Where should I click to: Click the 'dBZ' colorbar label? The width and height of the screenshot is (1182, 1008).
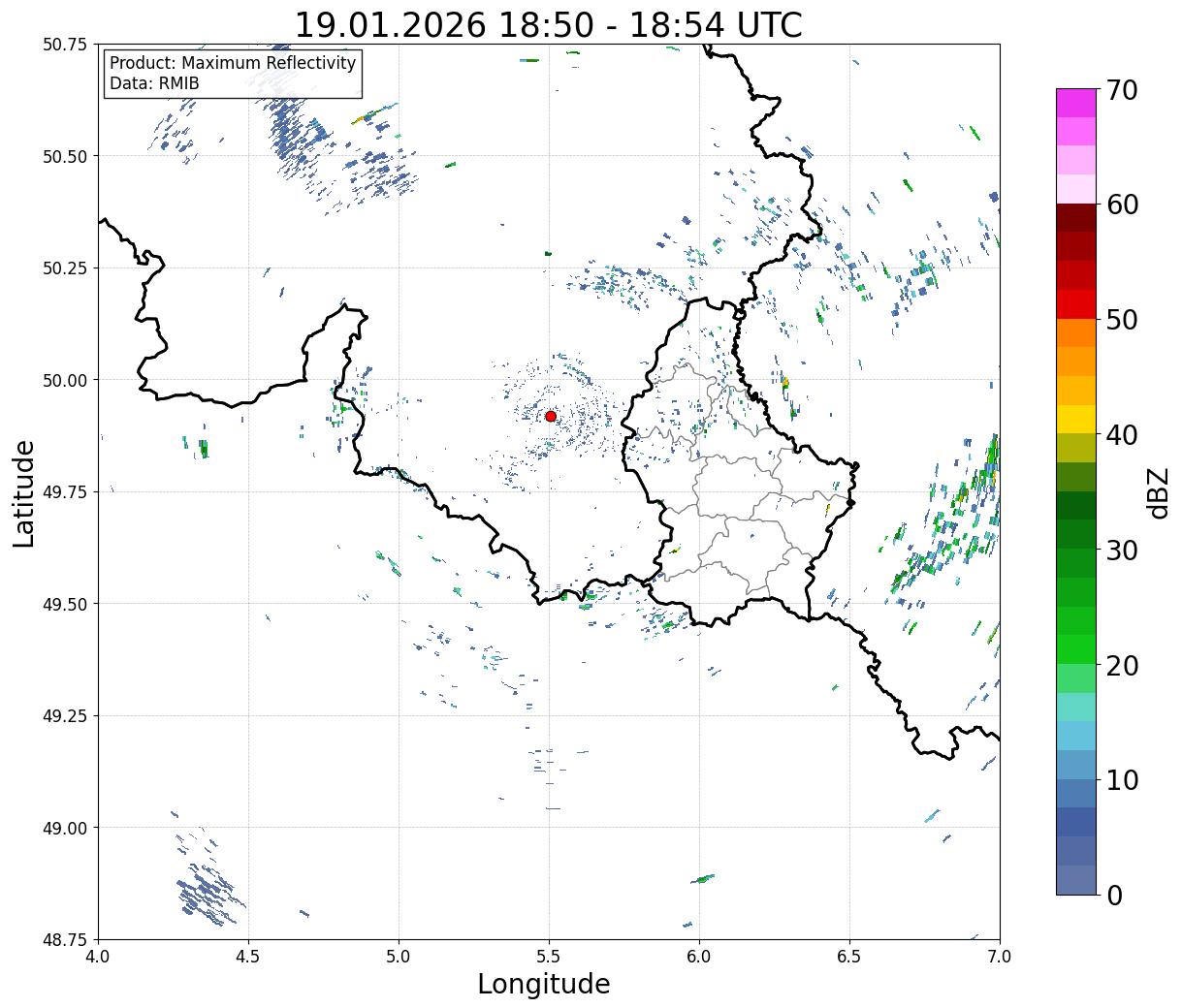[x=1158, y=492]
